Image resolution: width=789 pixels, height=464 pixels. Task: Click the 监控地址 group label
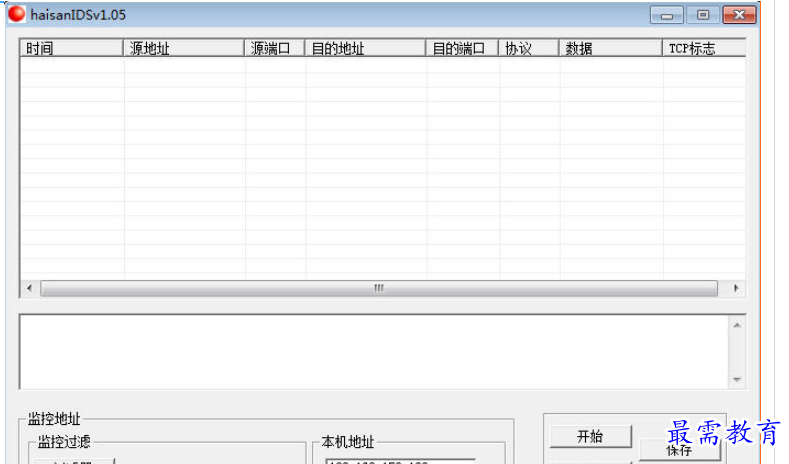(54, 419)
